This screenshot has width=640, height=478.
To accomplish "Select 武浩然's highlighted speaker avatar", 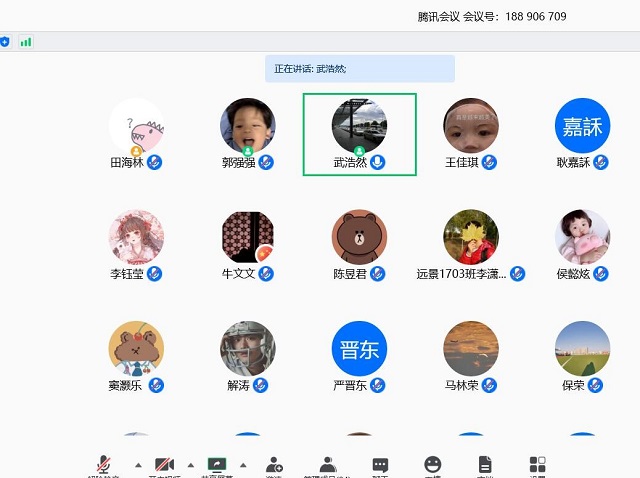I will click(359, 126).
